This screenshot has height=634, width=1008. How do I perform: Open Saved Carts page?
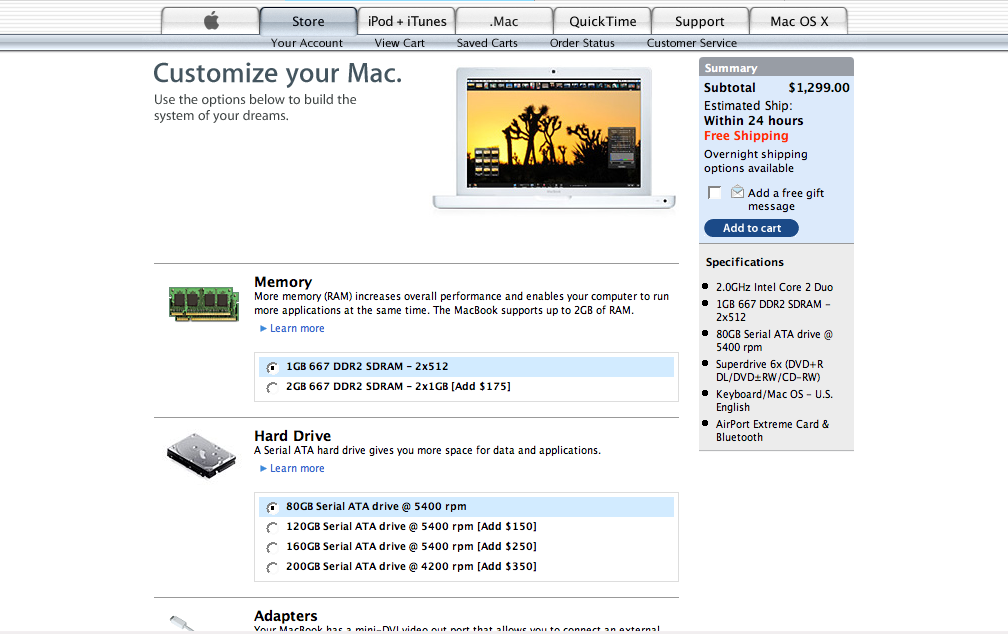[x=487, y=43]
